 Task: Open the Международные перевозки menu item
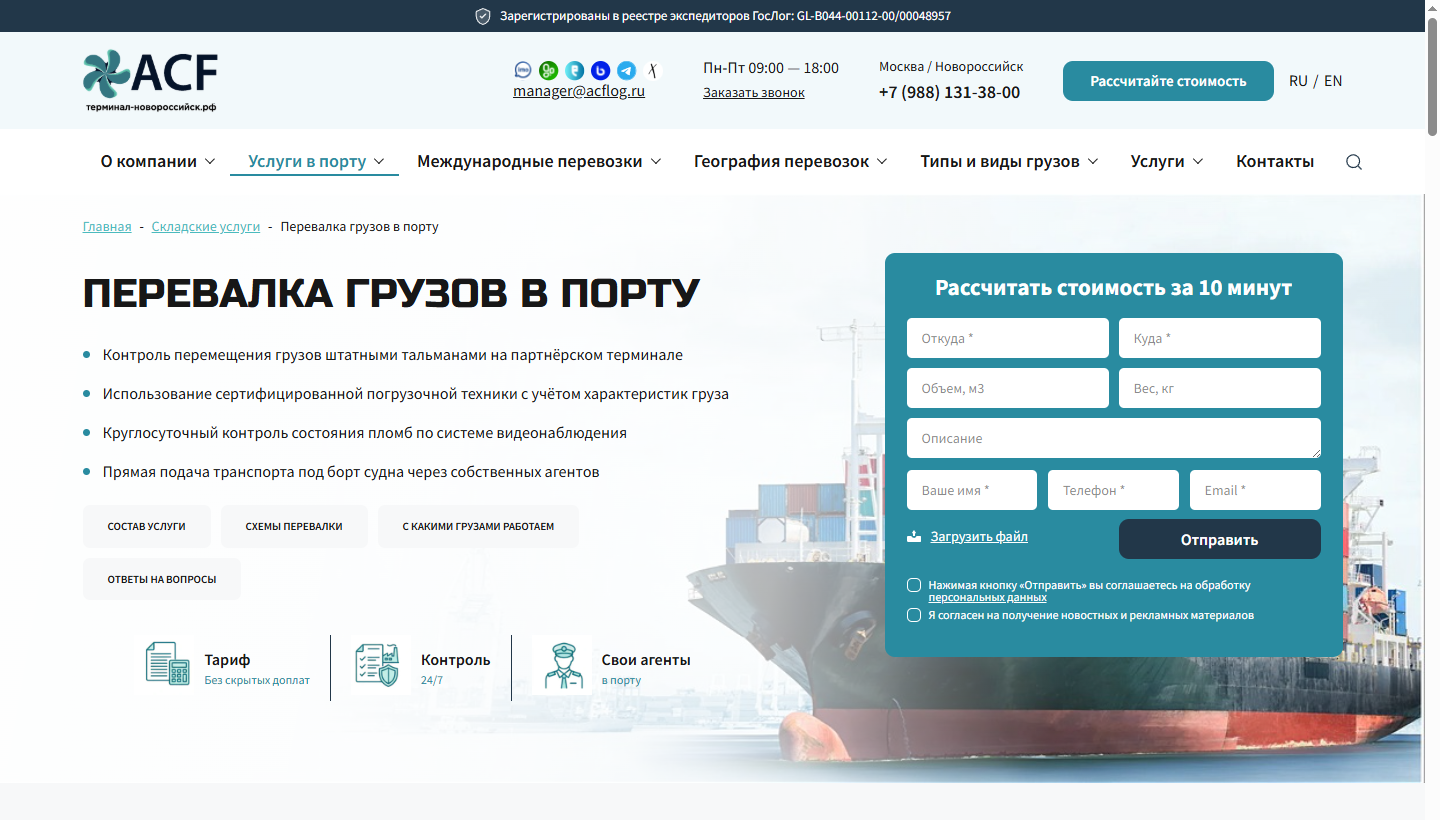click(530, 161)
